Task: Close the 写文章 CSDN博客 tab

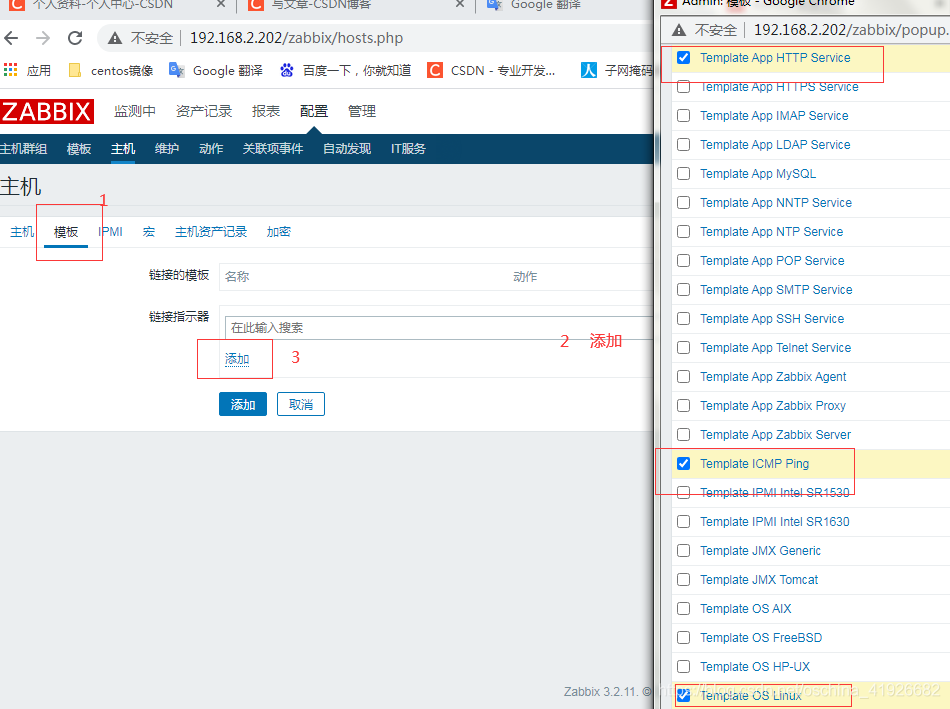Action: pos(460,4)
